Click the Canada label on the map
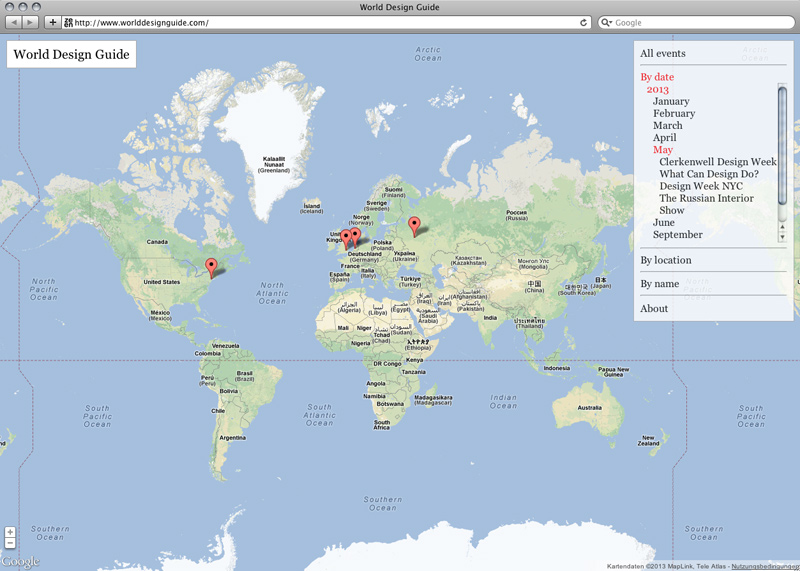The width and height of the screenshot is (800, 571). [x=157, y=242]
